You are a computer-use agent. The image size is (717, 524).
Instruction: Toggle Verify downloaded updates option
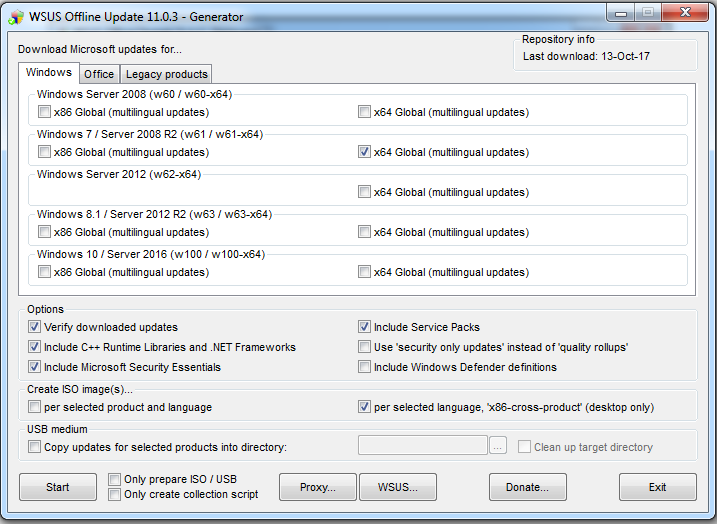35,327
